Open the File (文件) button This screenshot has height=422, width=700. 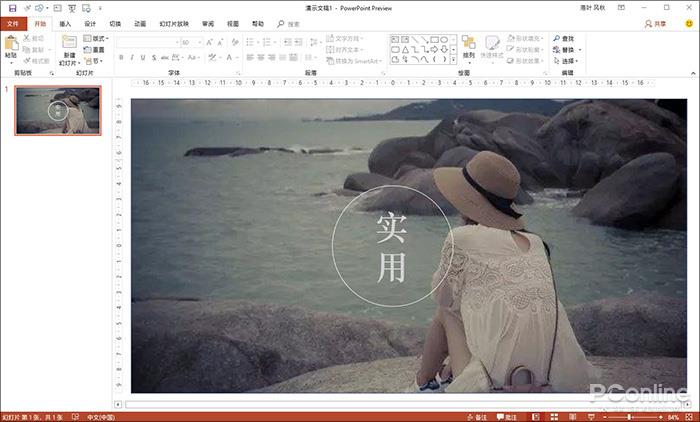[13, 22]
